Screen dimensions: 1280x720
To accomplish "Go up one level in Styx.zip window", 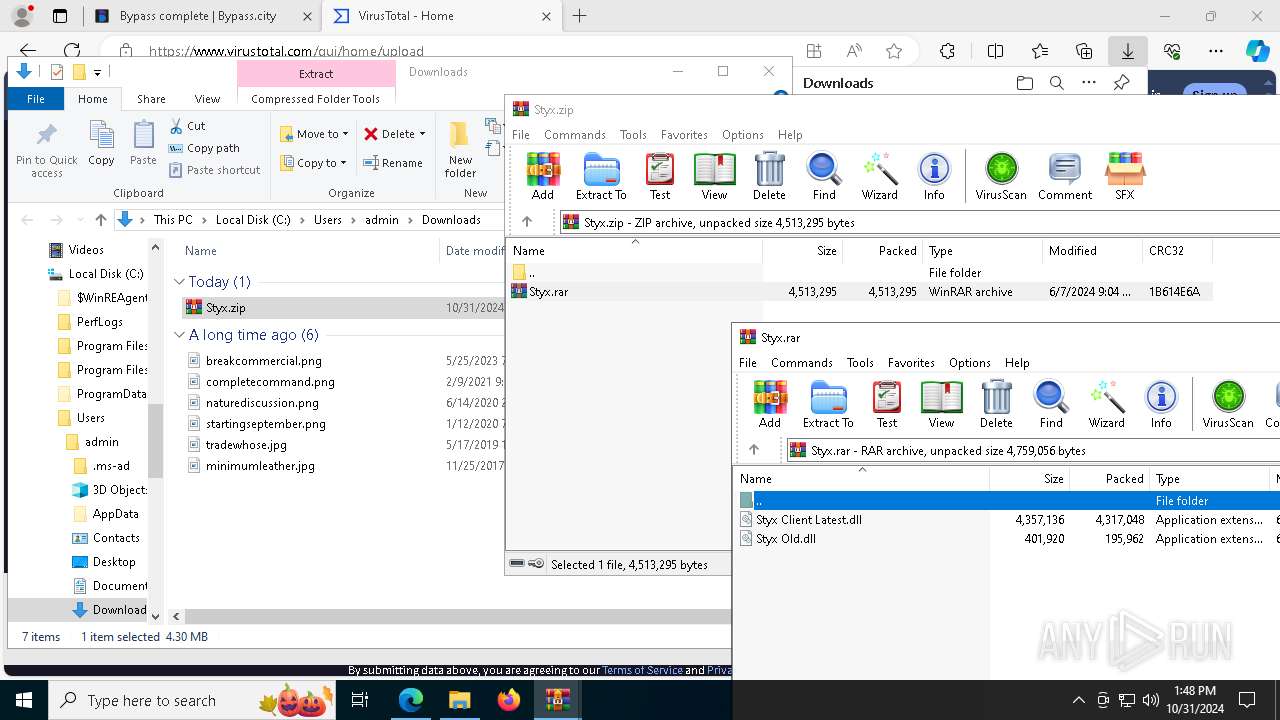I will click(x=527, y=222).
